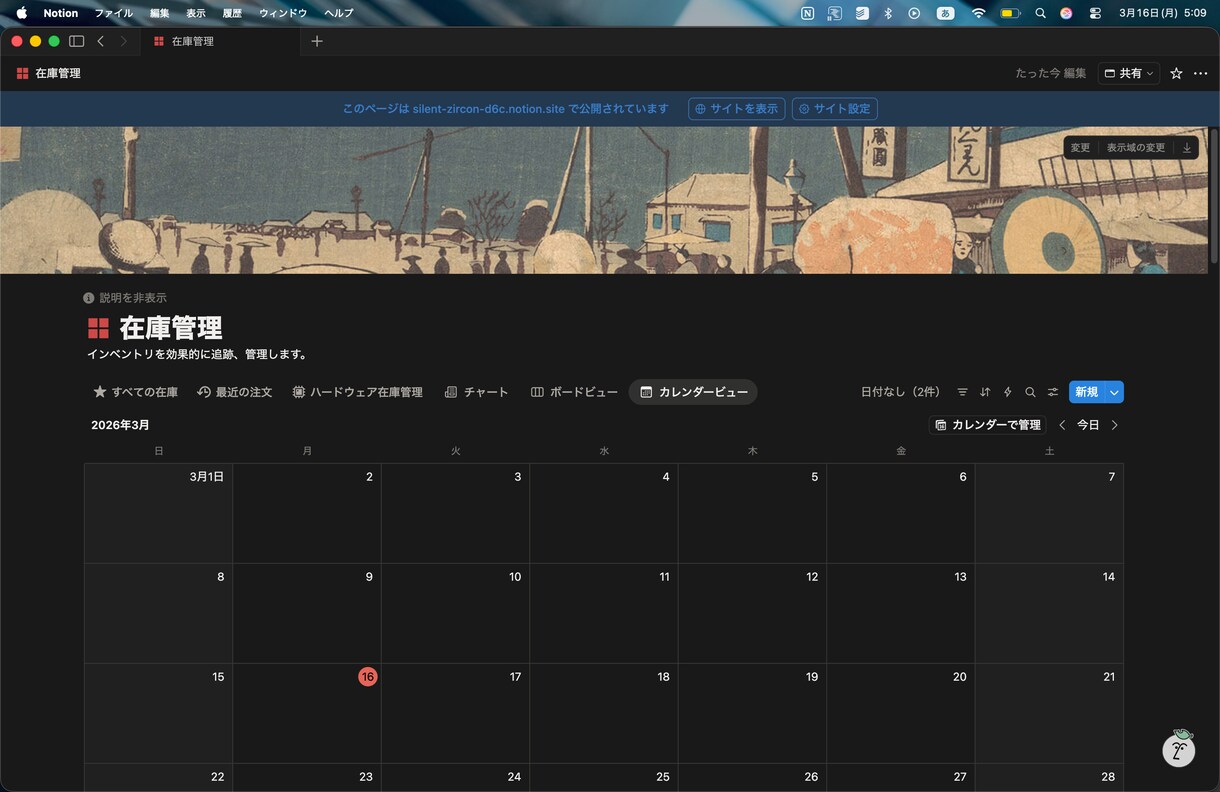Switch to the チャート view tab
The height and width of the screenshot is (792, 1220).
coord(477,392)
